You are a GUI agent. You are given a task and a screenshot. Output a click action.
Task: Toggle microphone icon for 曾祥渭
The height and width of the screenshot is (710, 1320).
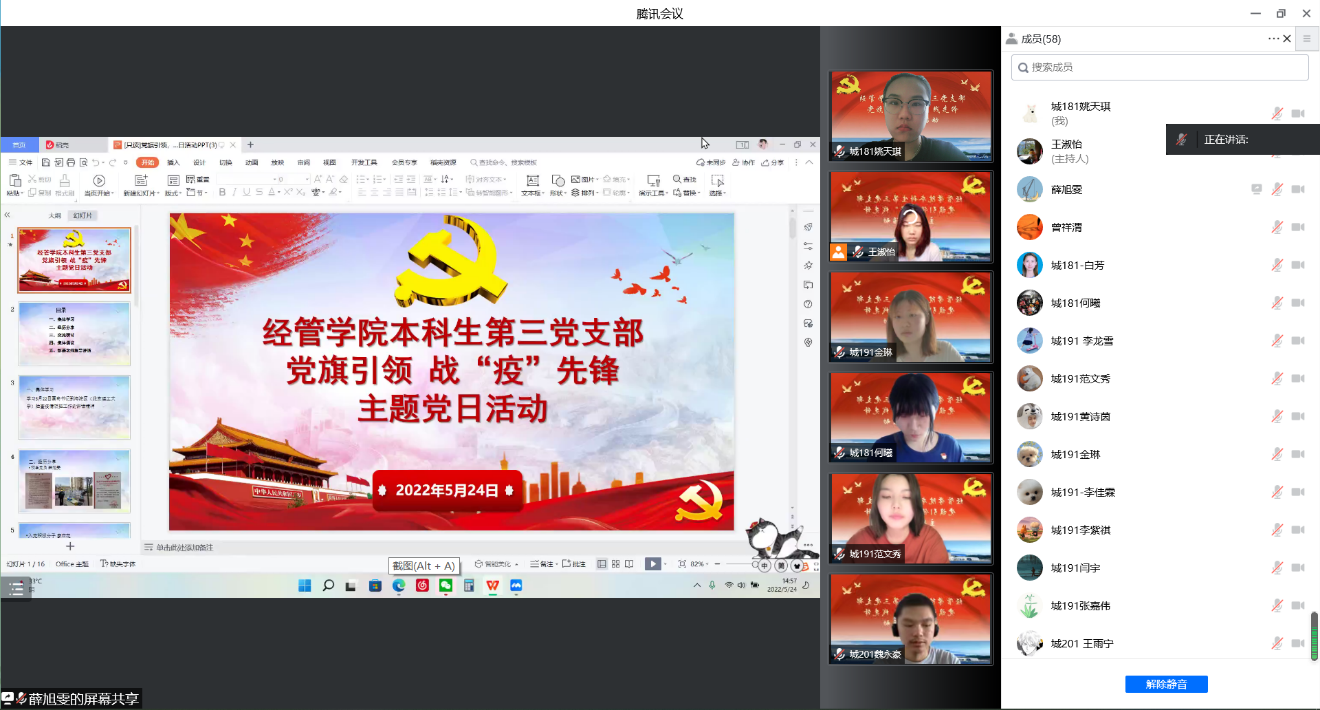pyautogui.click(x=1277, y=227)
